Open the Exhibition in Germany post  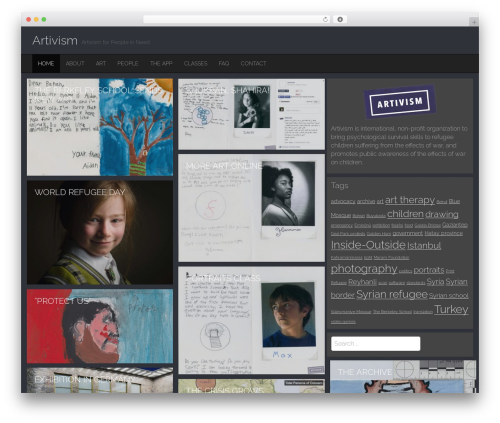[100, 380]
